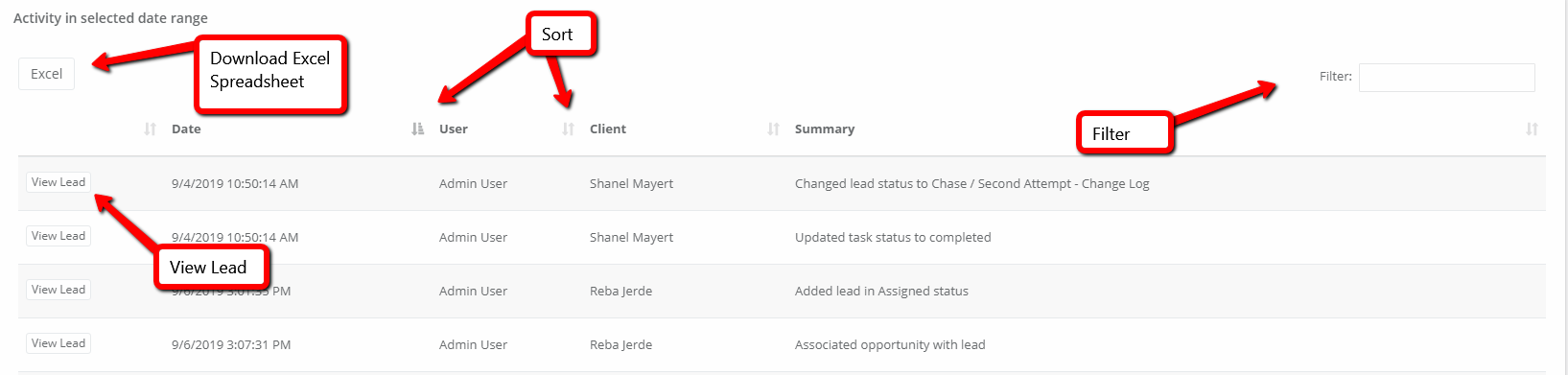The width and height of the screenshot is (1568, 375).
Task: Sort using the Summary column sort icon
Action: coord(1532,129)
